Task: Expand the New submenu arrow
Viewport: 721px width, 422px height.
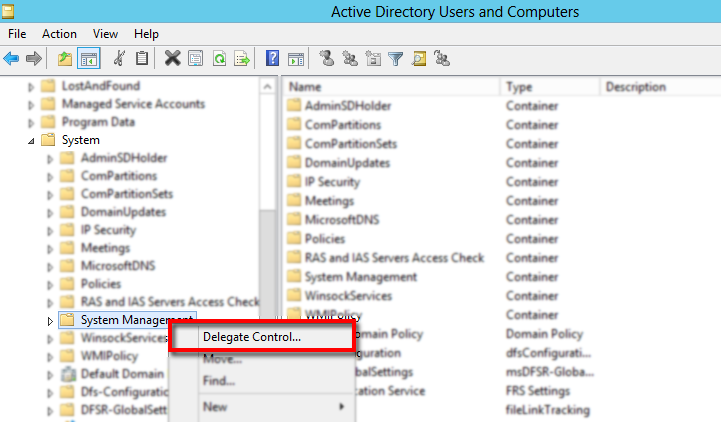Action: pyautogui.click(x=342, y=407)
